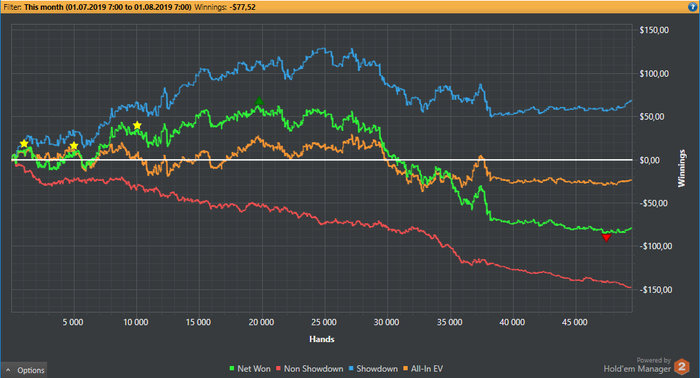Click the 5 000 hands axis label
This screenshot has width=700, height=378.
click(x=73, y=322)
